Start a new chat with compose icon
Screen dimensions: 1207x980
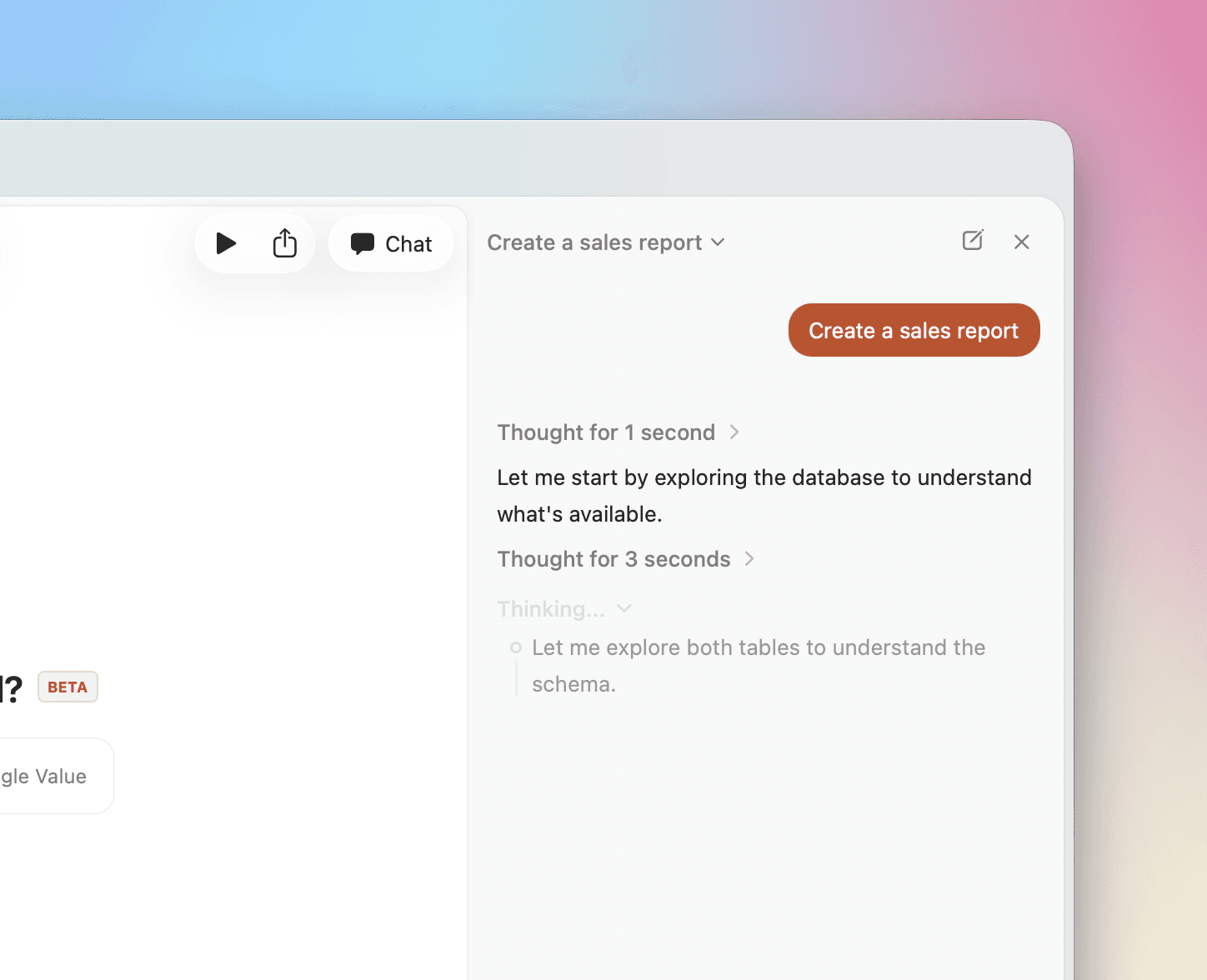coord(973,241)
